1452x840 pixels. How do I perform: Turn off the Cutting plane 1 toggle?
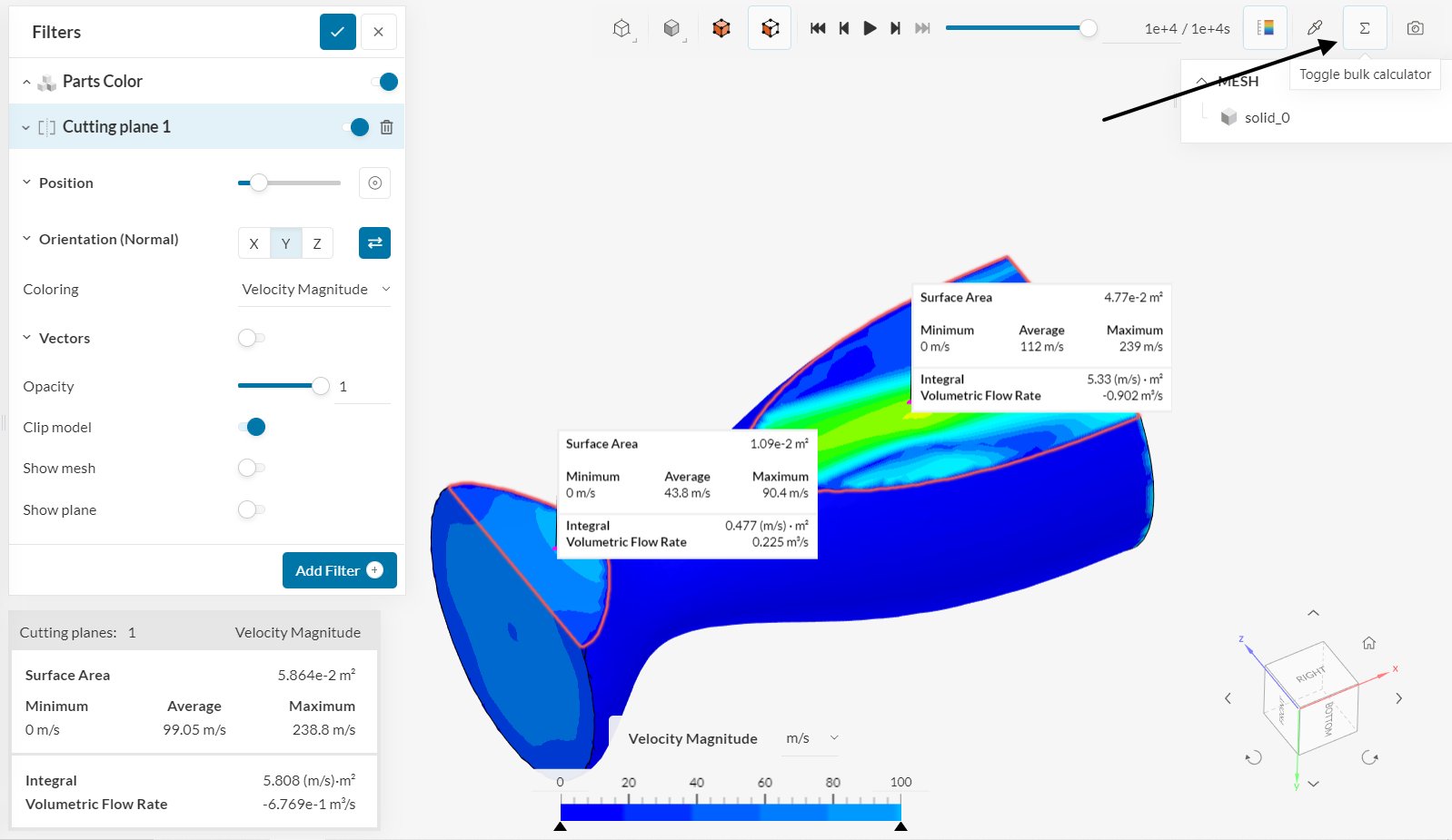pyautogui.click(x=355, y=127)
